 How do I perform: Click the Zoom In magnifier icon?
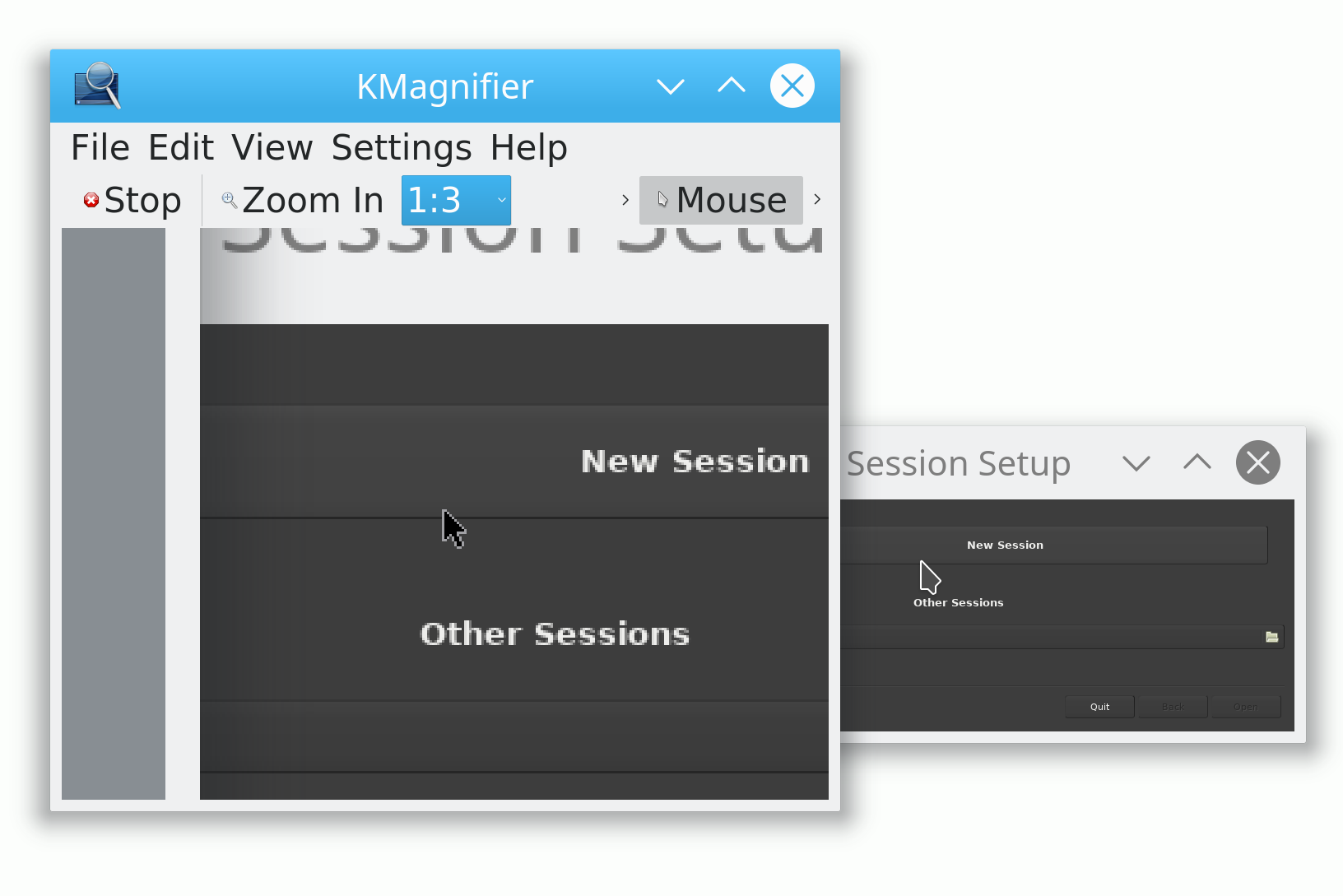tap(230, 200)
